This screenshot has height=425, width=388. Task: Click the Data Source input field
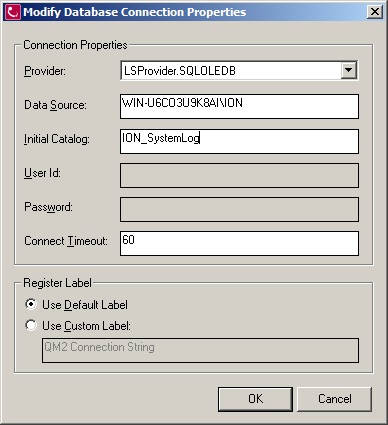coord(239,106)
